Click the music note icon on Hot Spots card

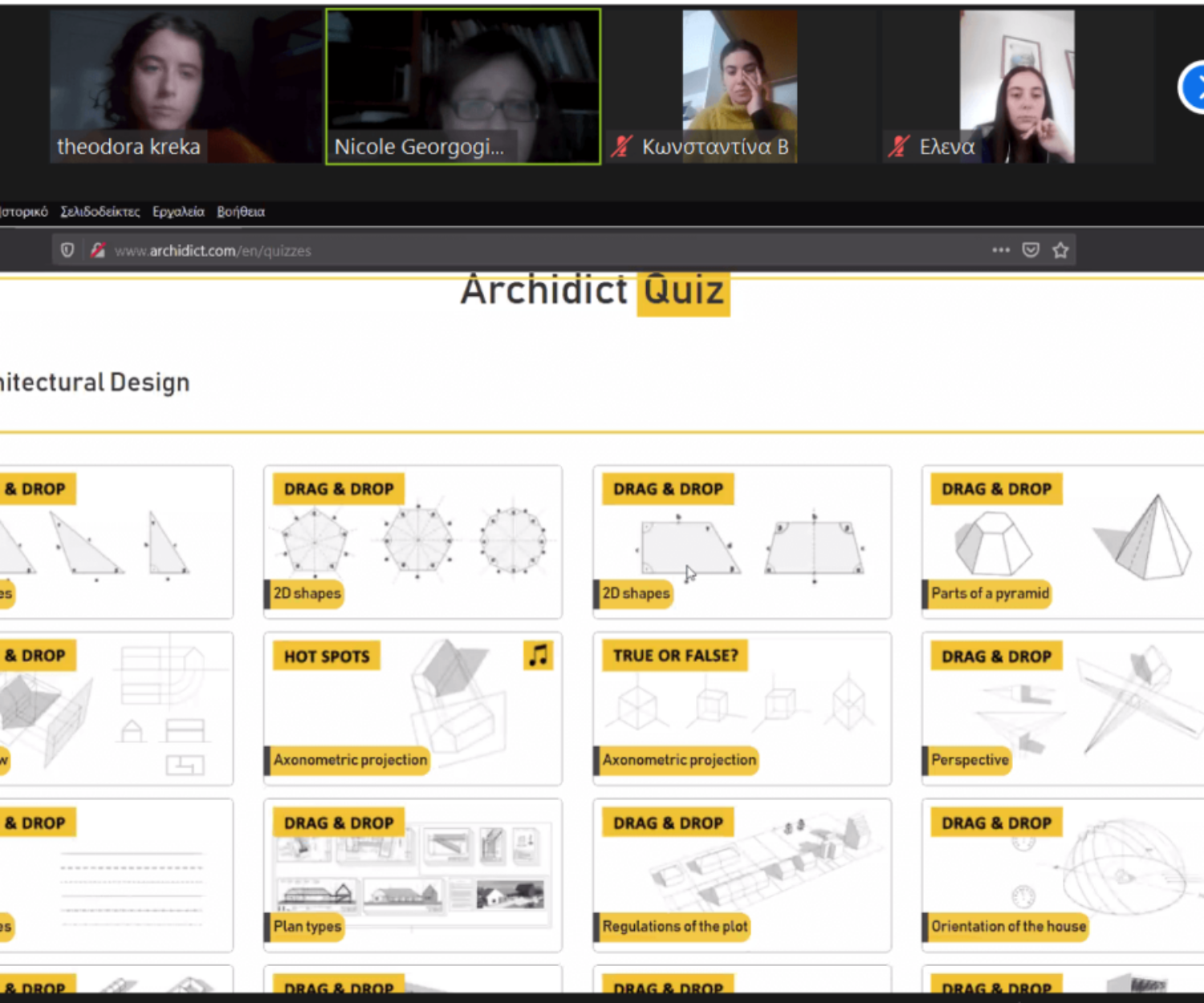tap(538, 655)
